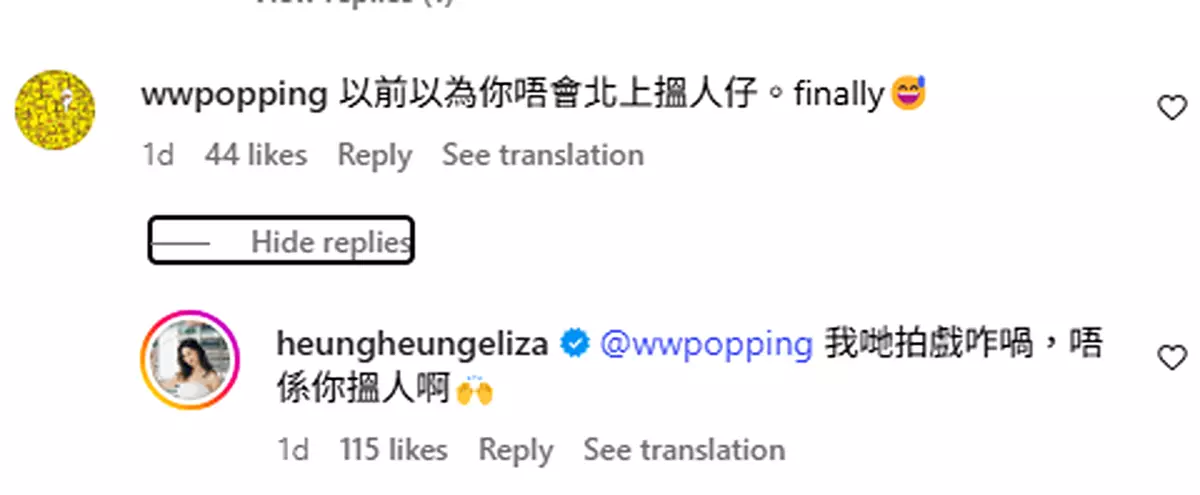Click the 1d timestamp under heungheungeliza's reply
Image resolution: width=1200 pixels, height=495 pixels.
[292, 450]
